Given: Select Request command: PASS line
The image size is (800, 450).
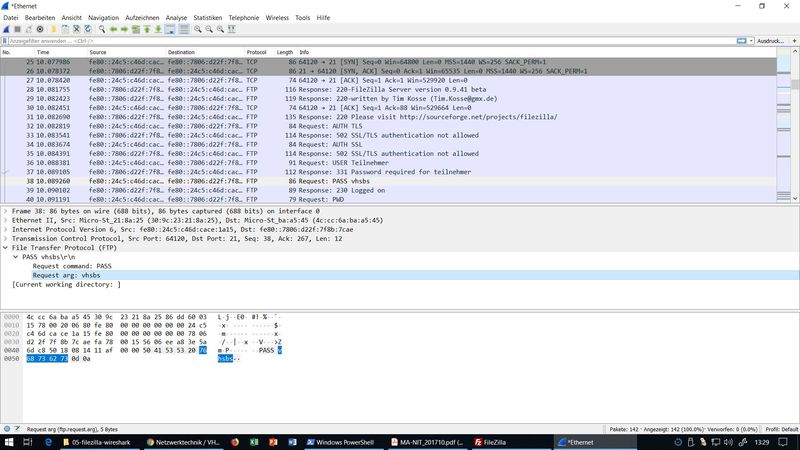Looking at the screenshot, I should click(72, 266).
